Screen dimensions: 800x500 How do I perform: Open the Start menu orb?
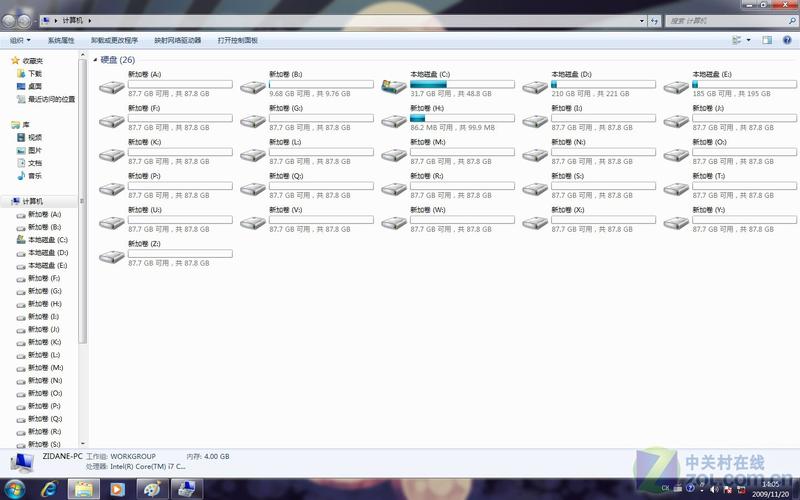pos(14,490)
